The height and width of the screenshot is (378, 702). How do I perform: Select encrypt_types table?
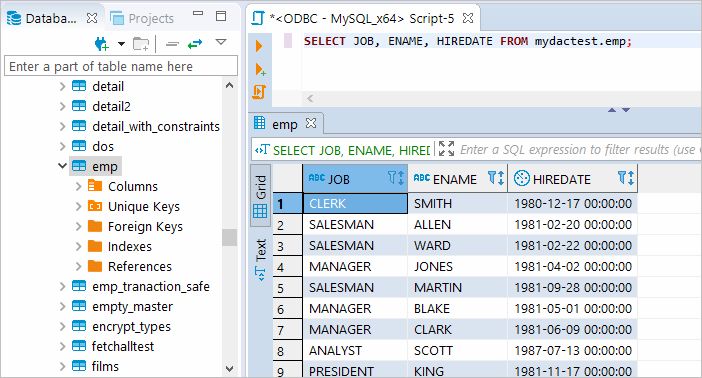click(x=131, y=326)
